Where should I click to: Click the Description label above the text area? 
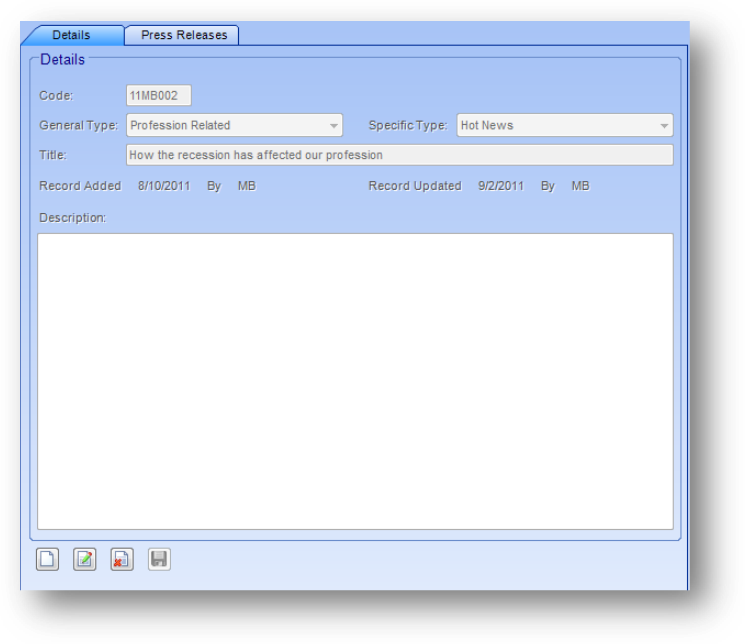point(72,217)
